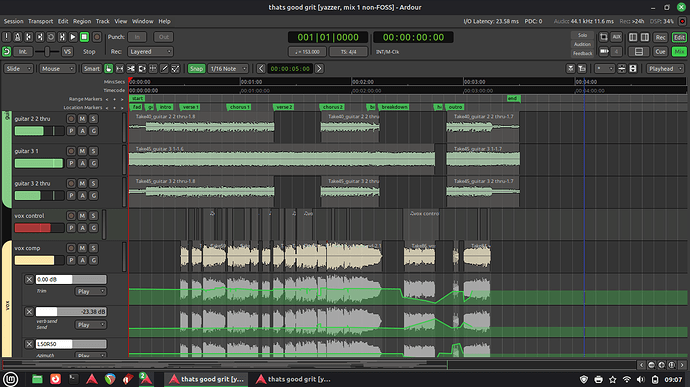Adjust the shuttle speed slider
Image resolution: width=690 pixels, height=387 pixels.
[47, 52]
